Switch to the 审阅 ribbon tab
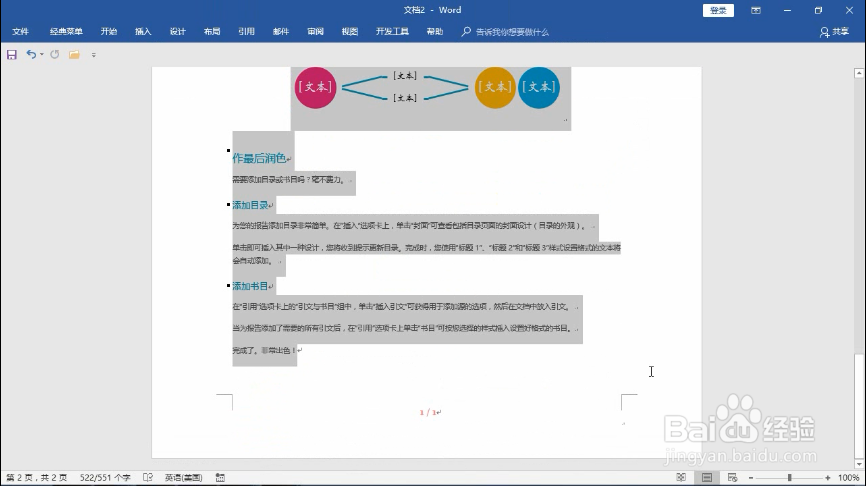Screen dimensions: 866x486 [315, 31]
